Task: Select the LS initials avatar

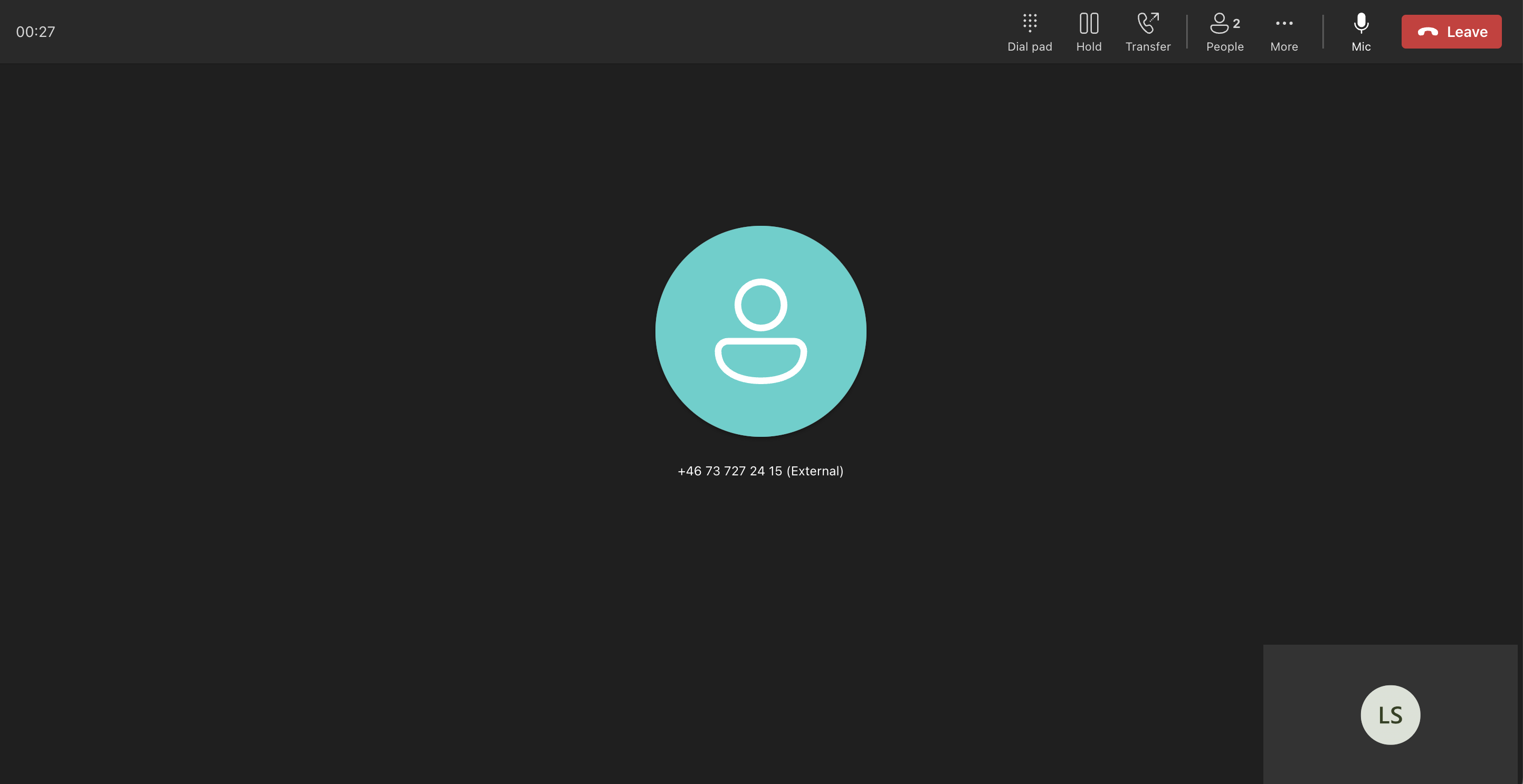Action: 1390,715
